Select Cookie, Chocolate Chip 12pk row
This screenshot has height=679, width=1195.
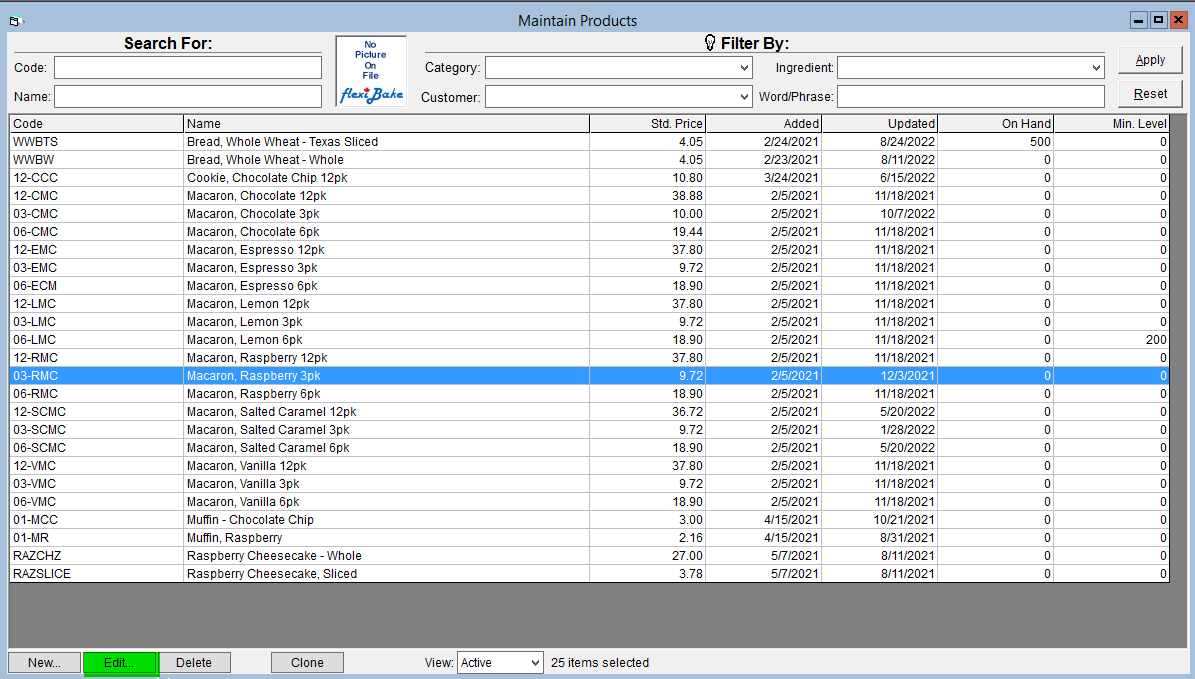(x=589, y=178)
